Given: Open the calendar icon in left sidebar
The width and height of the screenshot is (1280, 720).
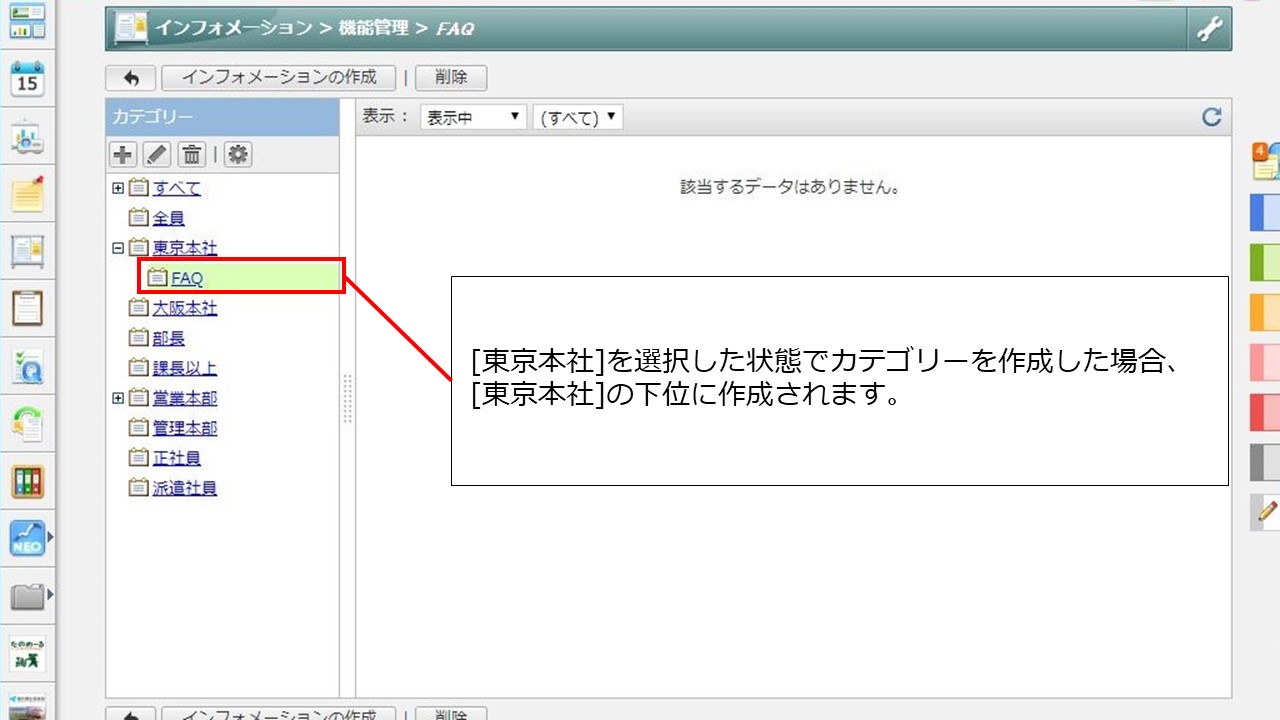Looking at the screenshot, I should tap(27, 78).
